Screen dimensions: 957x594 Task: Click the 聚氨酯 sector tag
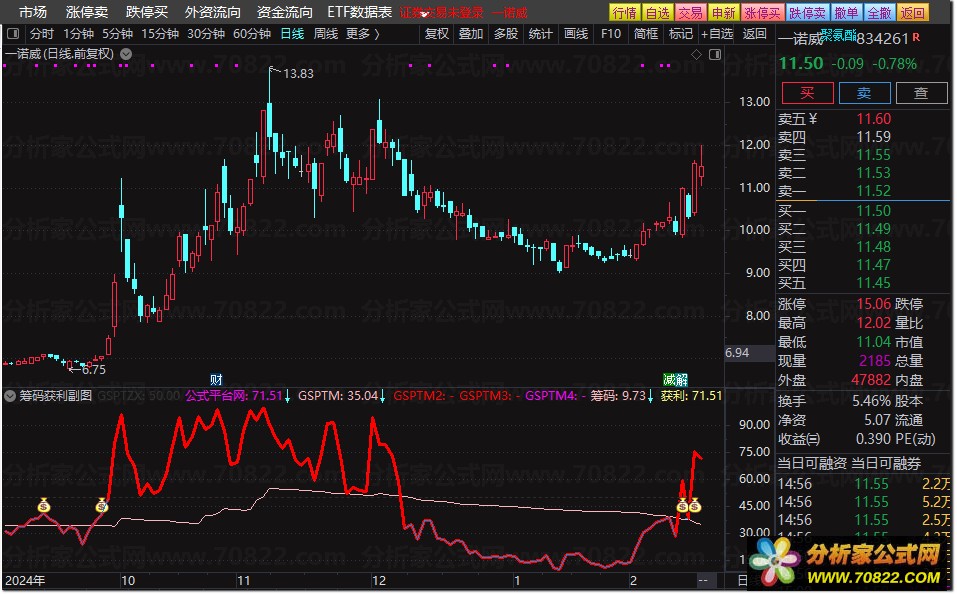tap(838, 35)
